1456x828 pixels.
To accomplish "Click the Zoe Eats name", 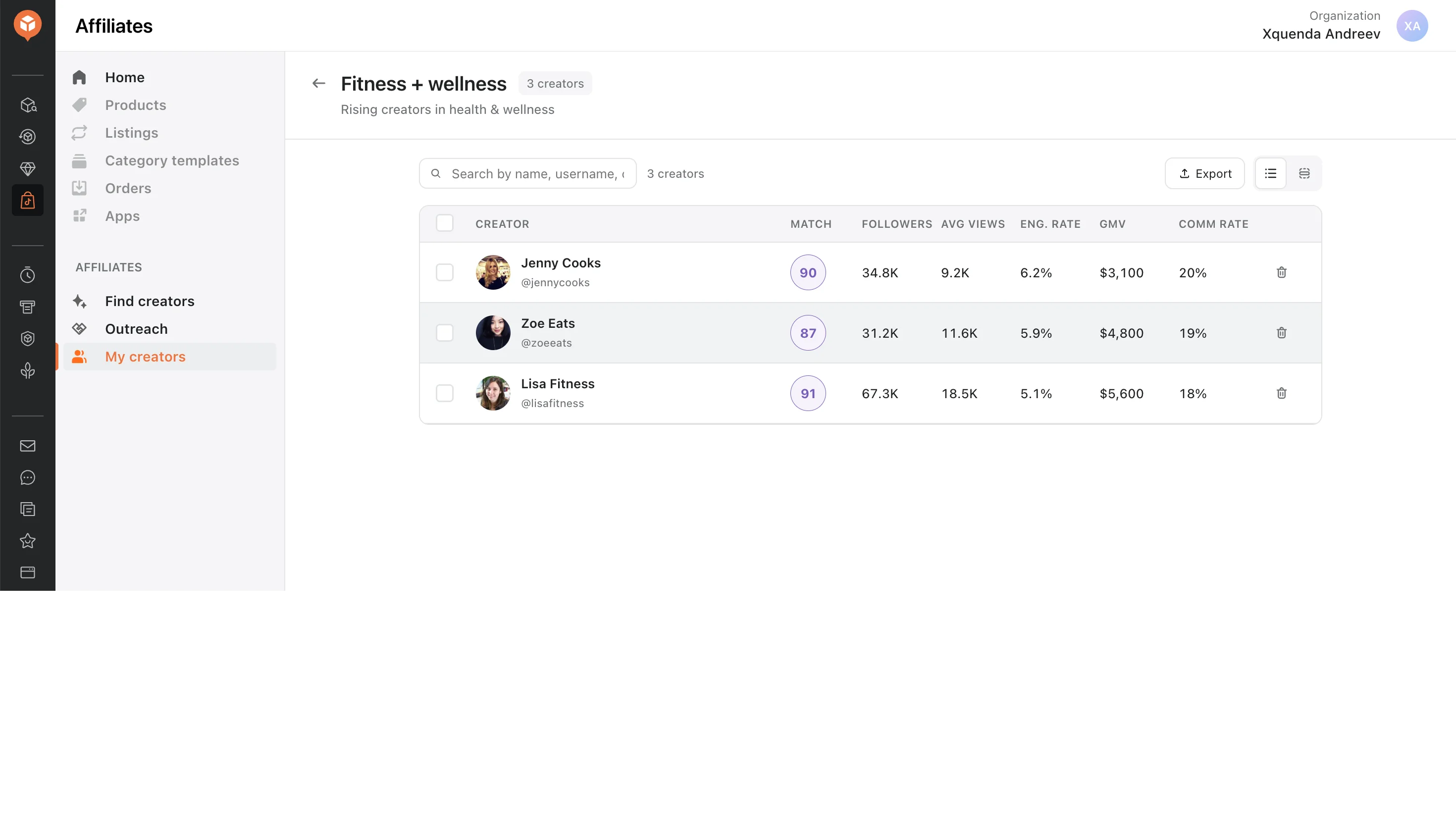I will [x=548, y=323].
